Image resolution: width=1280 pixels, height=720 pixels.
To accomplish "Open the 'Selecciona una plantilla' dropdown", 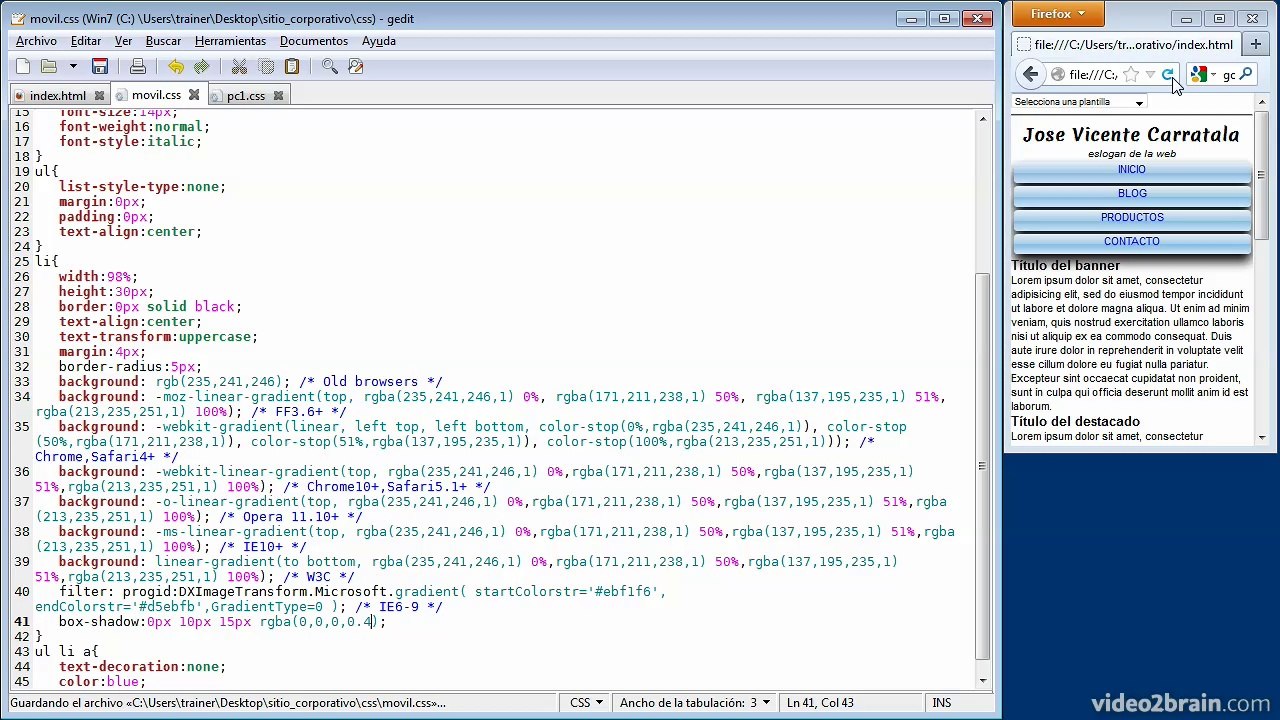I will 1079,102.
